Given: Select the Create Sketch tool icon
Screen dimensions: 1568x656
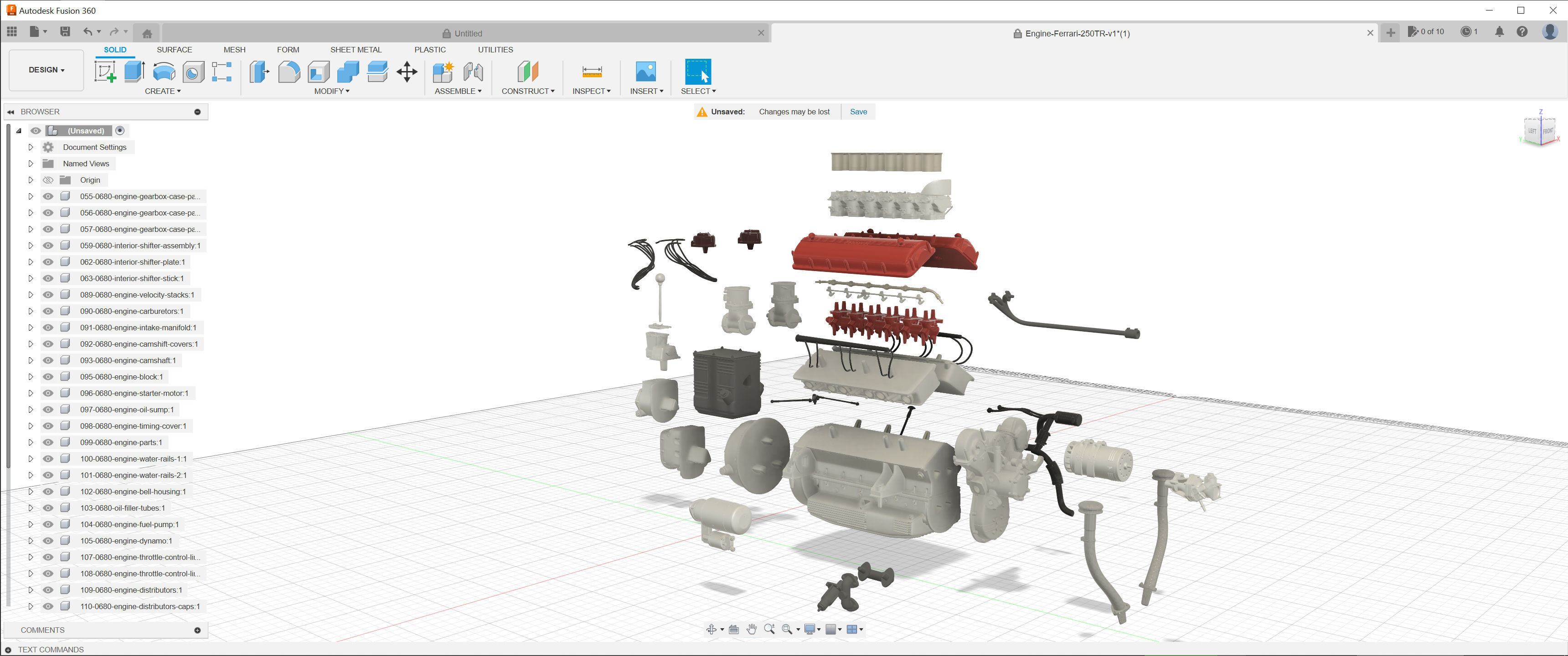Looking at the screenshot, I should tap(105, 72).
